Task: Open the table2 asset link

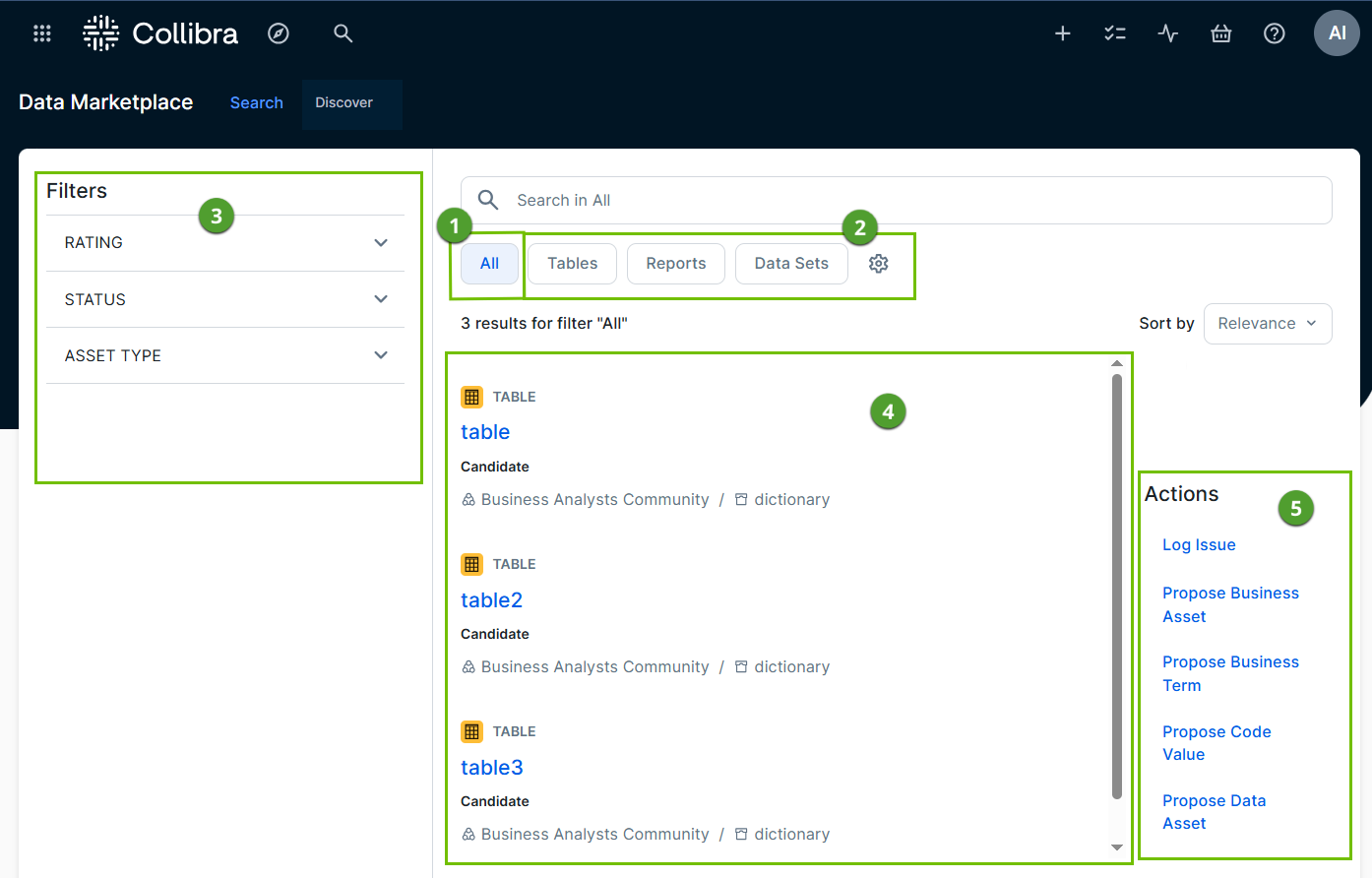Action: pyautogui.click(x=492, y=600)
